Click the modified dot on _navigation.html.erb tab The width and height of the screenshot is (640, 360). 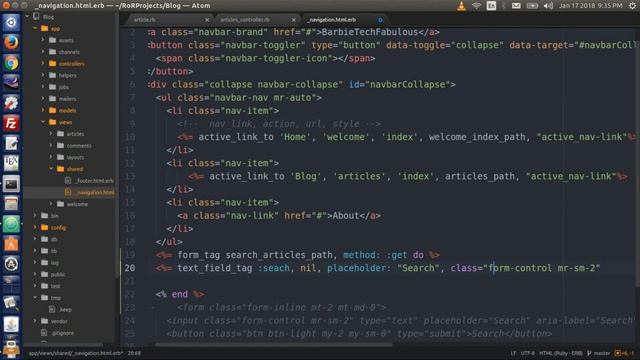click(380, 20)
